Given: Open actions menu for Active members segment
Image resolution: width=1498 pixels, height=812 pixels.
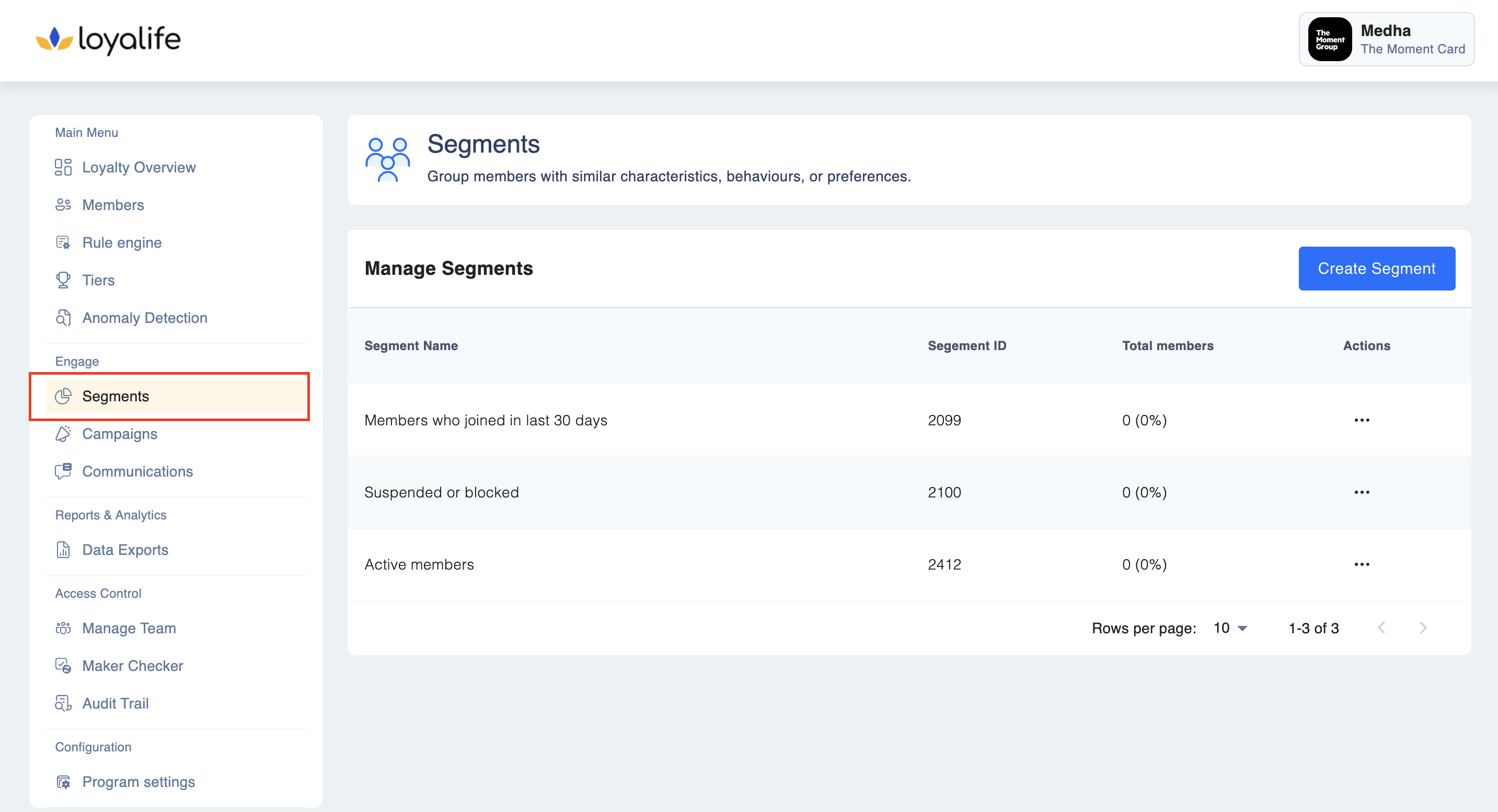Looking at the screenshot, I should (1362, 564).
